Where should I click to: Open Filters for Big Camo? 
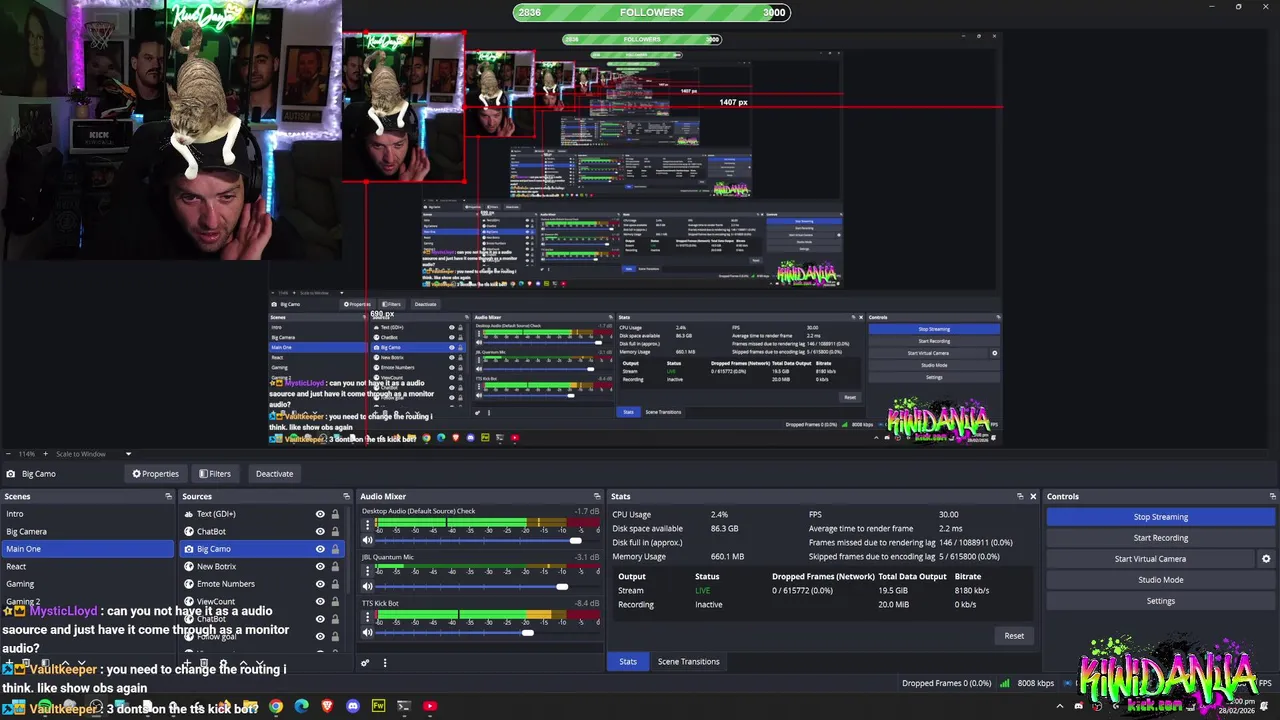pos(214,474)
